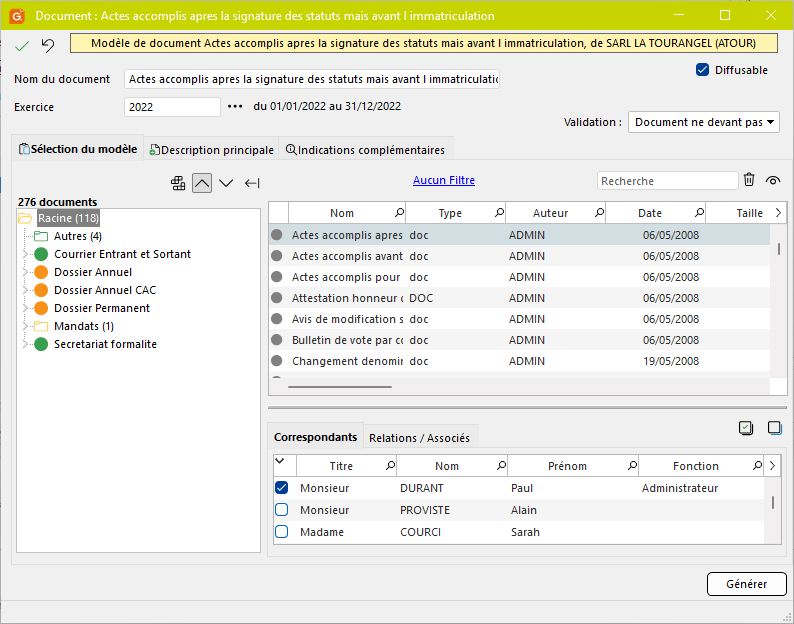Click the three dots next to Exercice
The height and width of the screenshot is (624, 794).
click(x=236, y=107)
